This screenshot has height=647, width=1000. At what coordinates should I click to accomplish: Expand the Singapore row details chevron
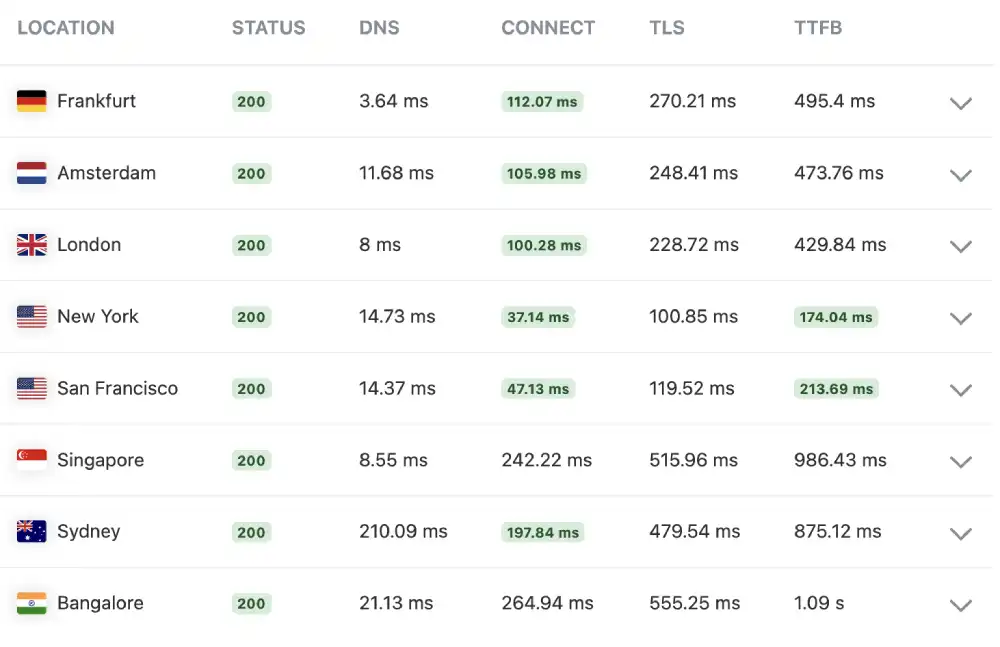coord(960,462)
